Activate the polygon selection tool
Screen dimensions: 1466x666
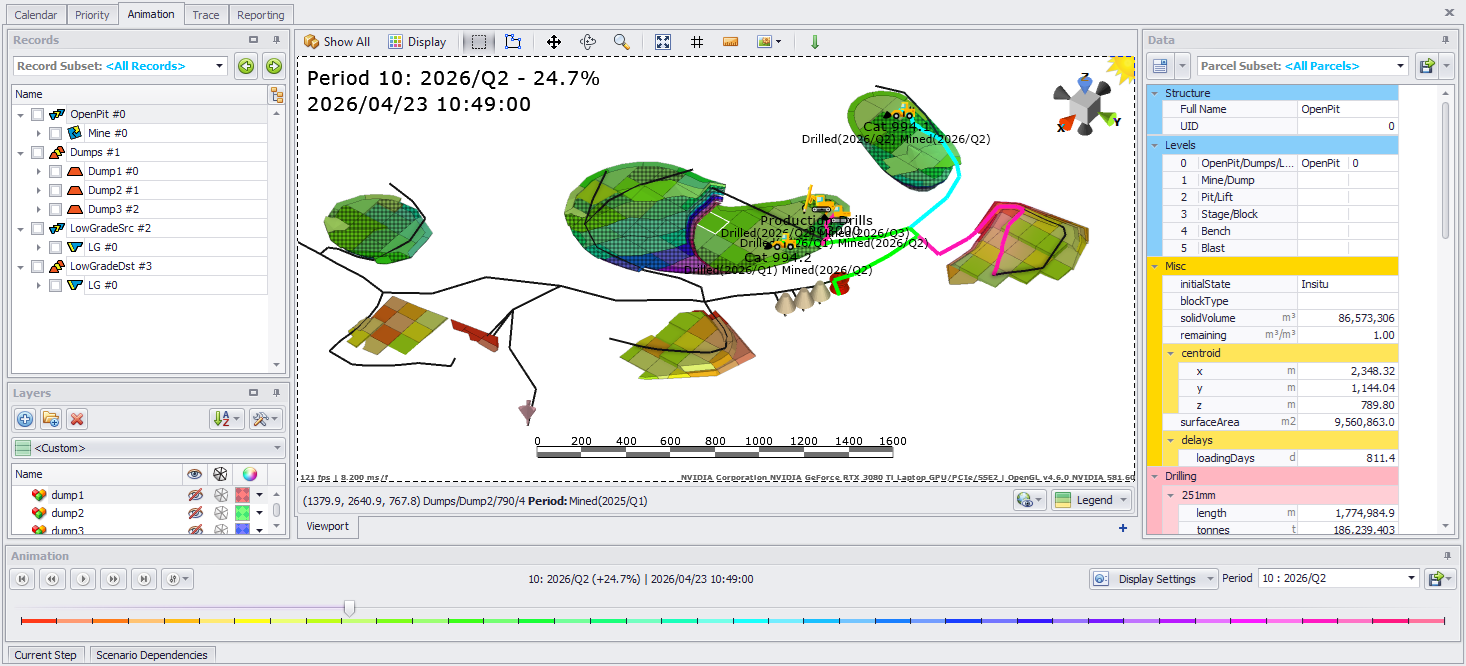coord(513,42)
